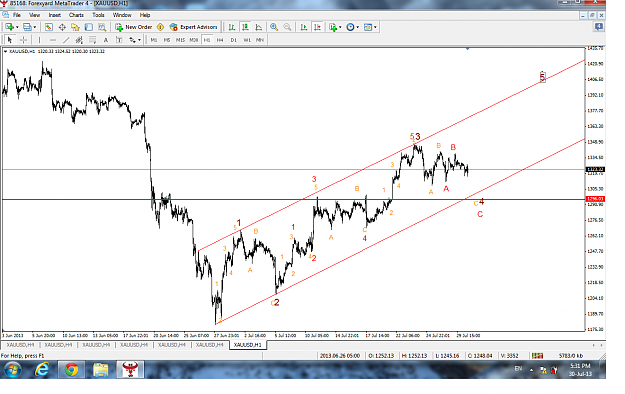This screenshot has height=394, width=625.
Task: Toggle the Expert Advisors button
Action: [194, 27]
